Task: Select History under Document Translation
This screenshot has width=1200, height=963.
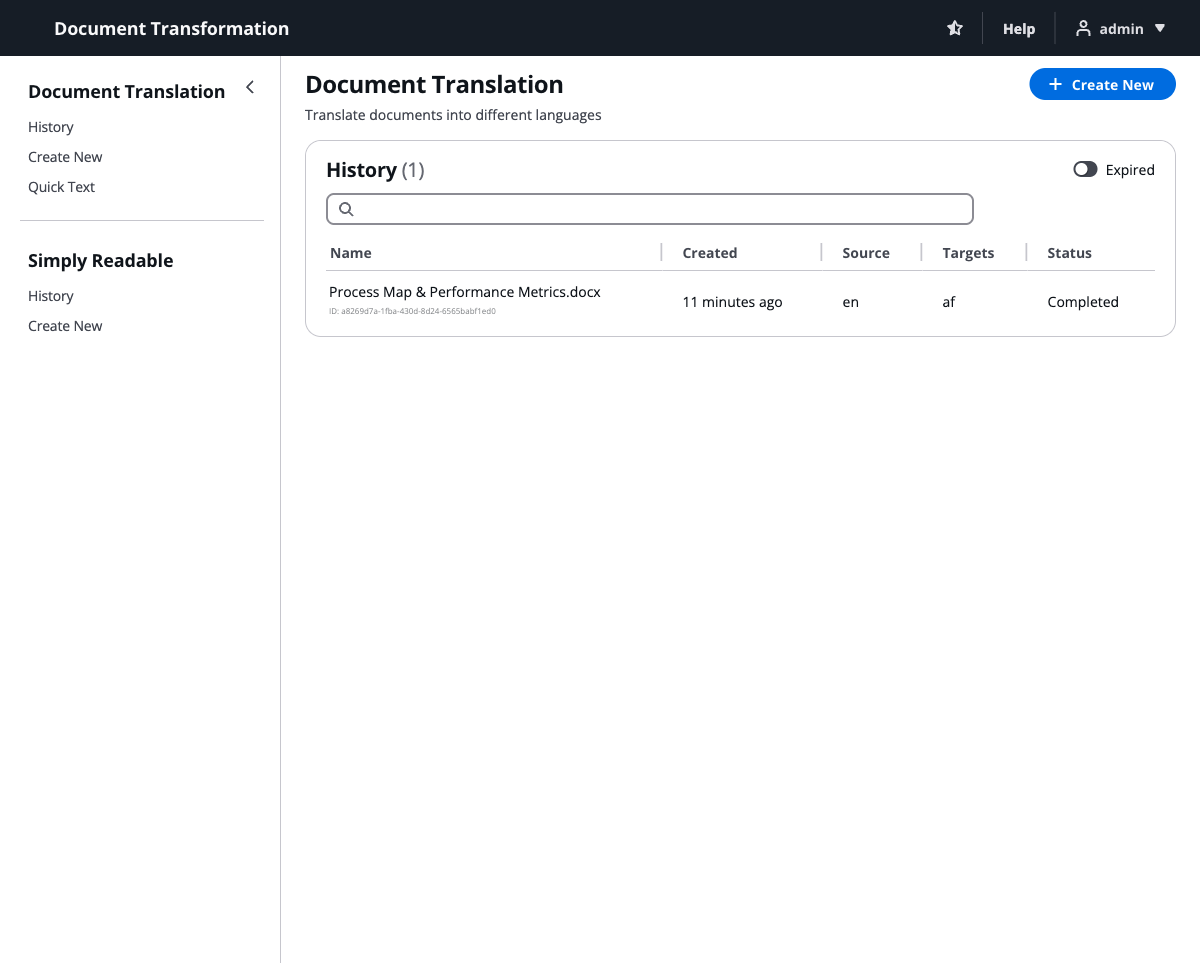Action: pos(51,127)
